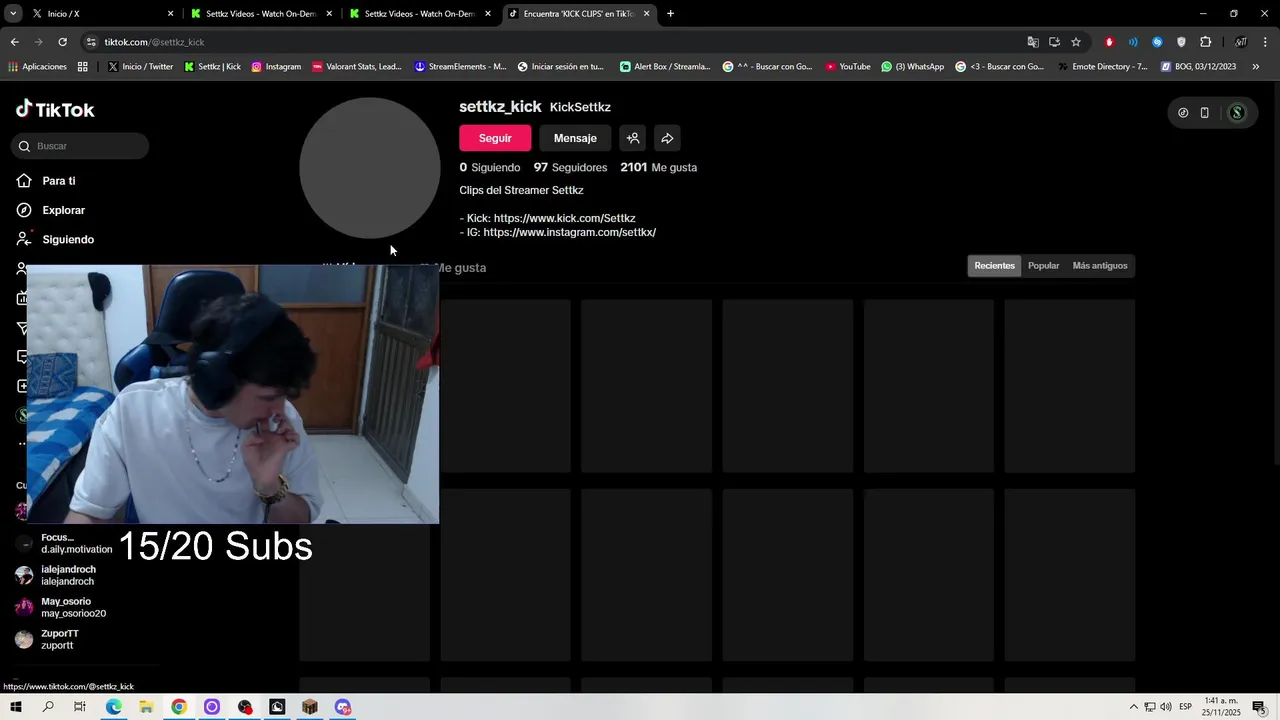This screenshot has width=1280, height=720.
Task: Open the Kick link in the bio
Action: pyautogui.click(x=564, y=218)
